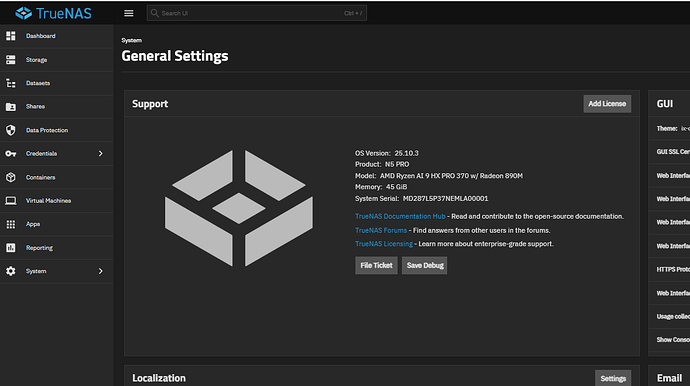Click the Apps grid icon

pyautogui.click(x=11, y=224)
